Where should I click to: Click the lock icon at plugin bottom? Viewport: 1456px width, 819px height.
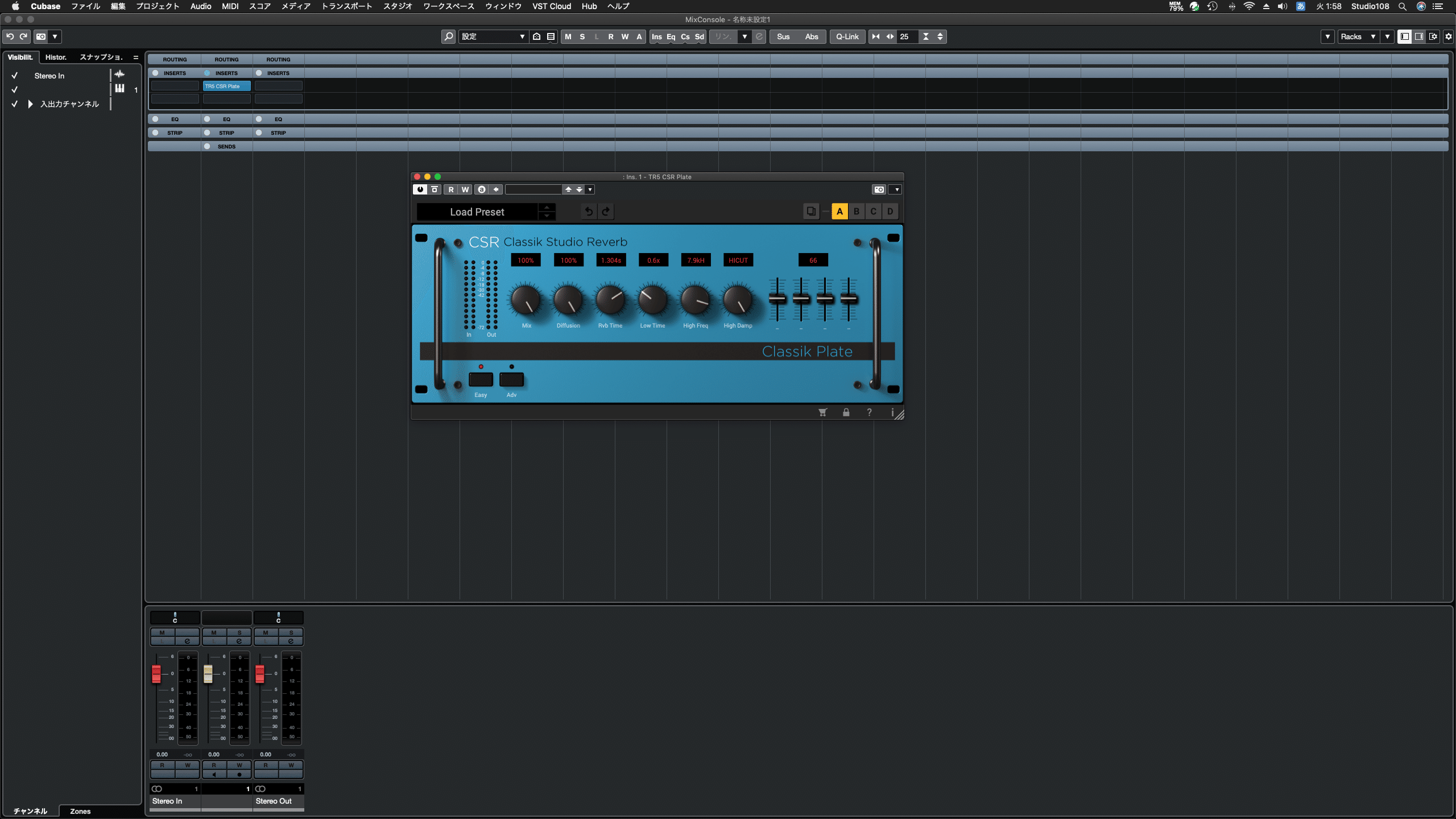click(x=846, y=412)
